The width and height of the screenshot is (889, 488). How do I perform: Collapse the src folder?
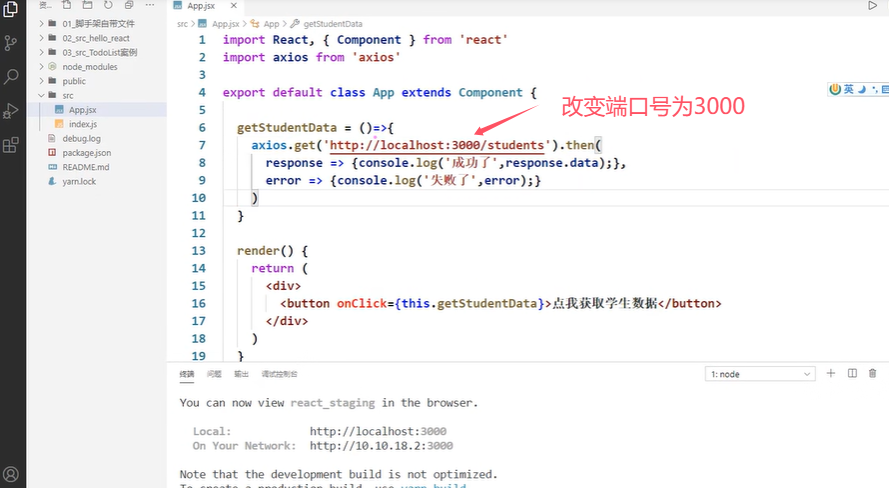point(96,95)
